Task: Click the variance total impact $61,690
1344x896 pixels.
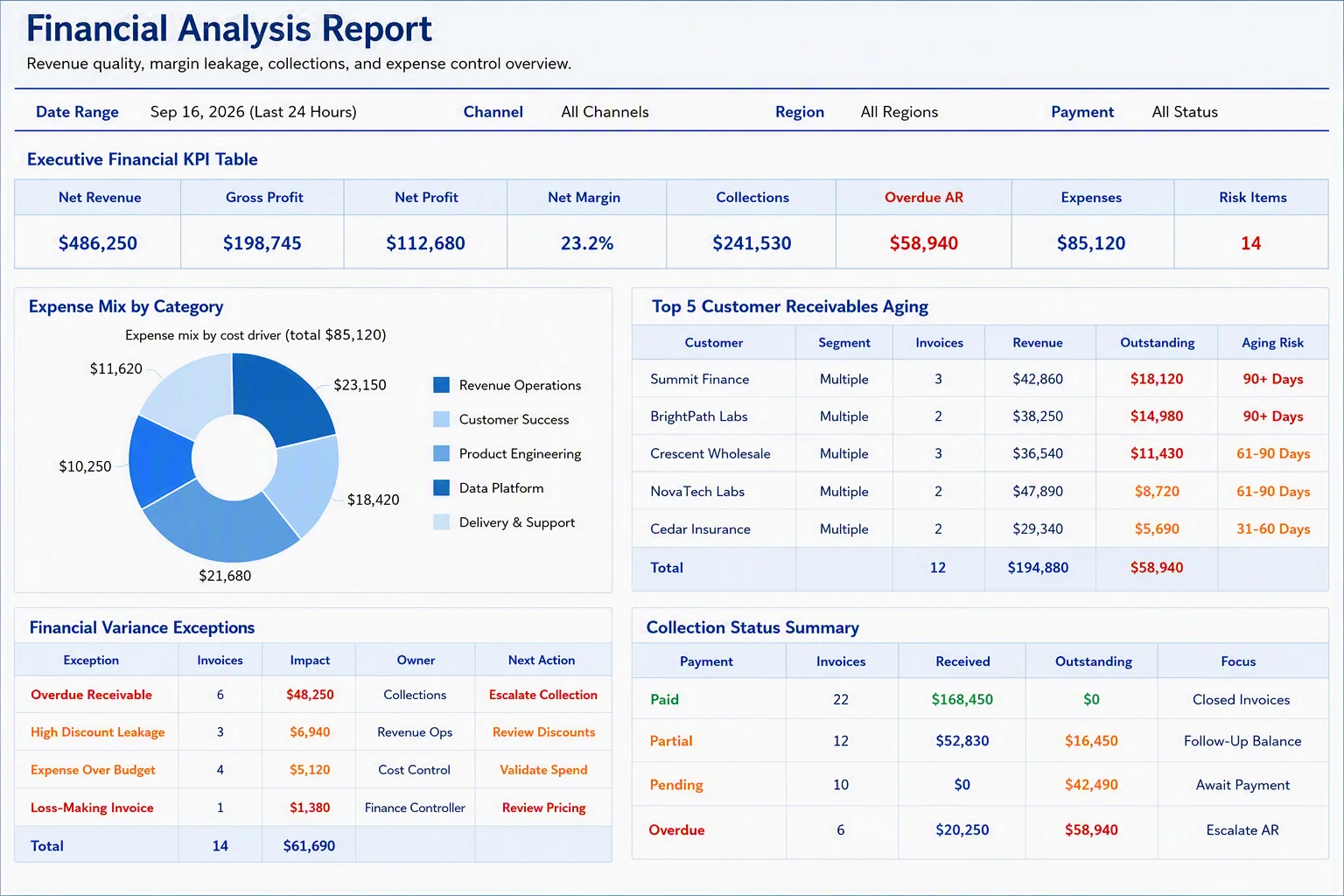Action: [309, 846]
